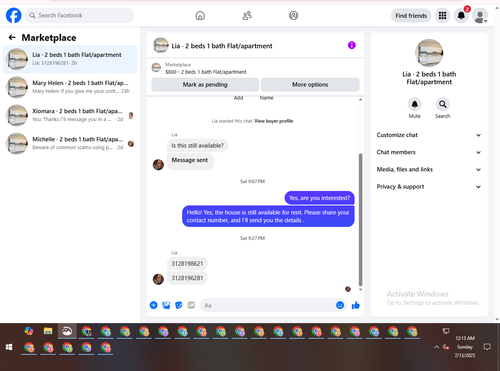Image resolution: width=500 pixels, height=371 pixels.
Task: Mute this chat with the bell icon
Action: point(415,104)
